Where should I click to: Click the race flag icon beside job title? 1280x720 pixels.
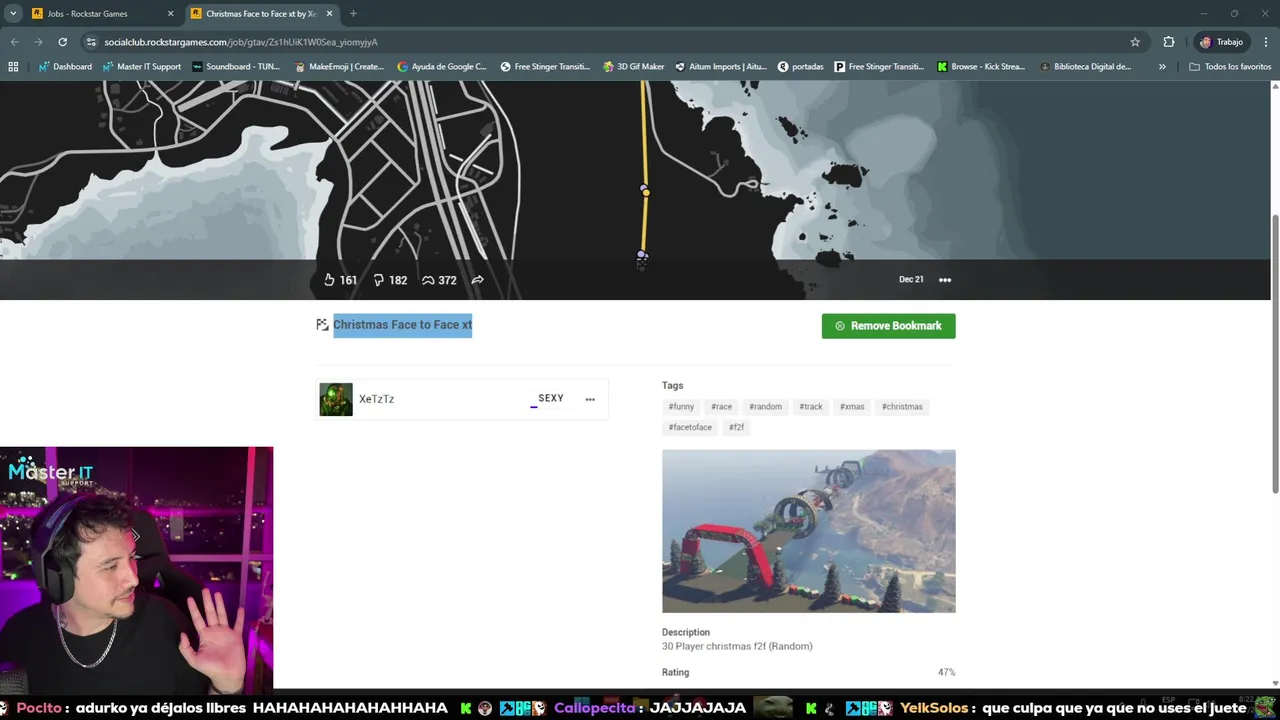click(322, 325)
